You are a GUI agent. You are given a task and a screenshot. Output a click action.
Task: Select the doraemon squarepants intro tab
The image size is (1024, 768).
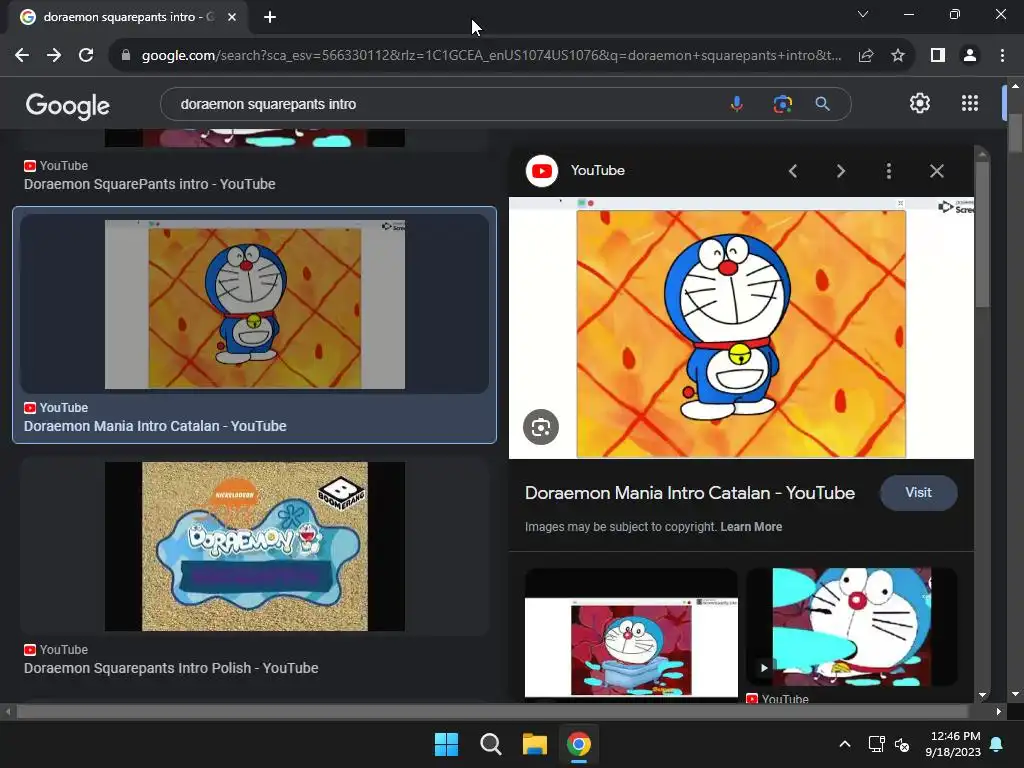128,17
